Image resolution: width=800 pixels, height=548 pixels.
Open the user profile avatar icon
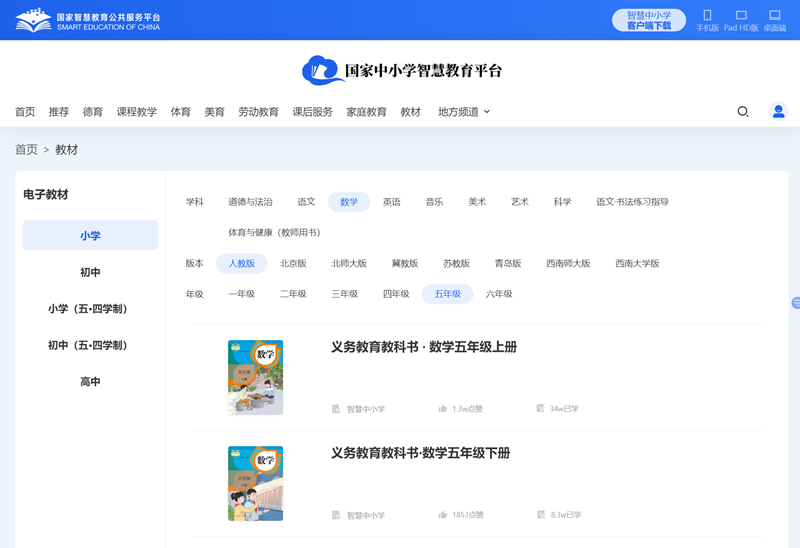tap(779, 111)
